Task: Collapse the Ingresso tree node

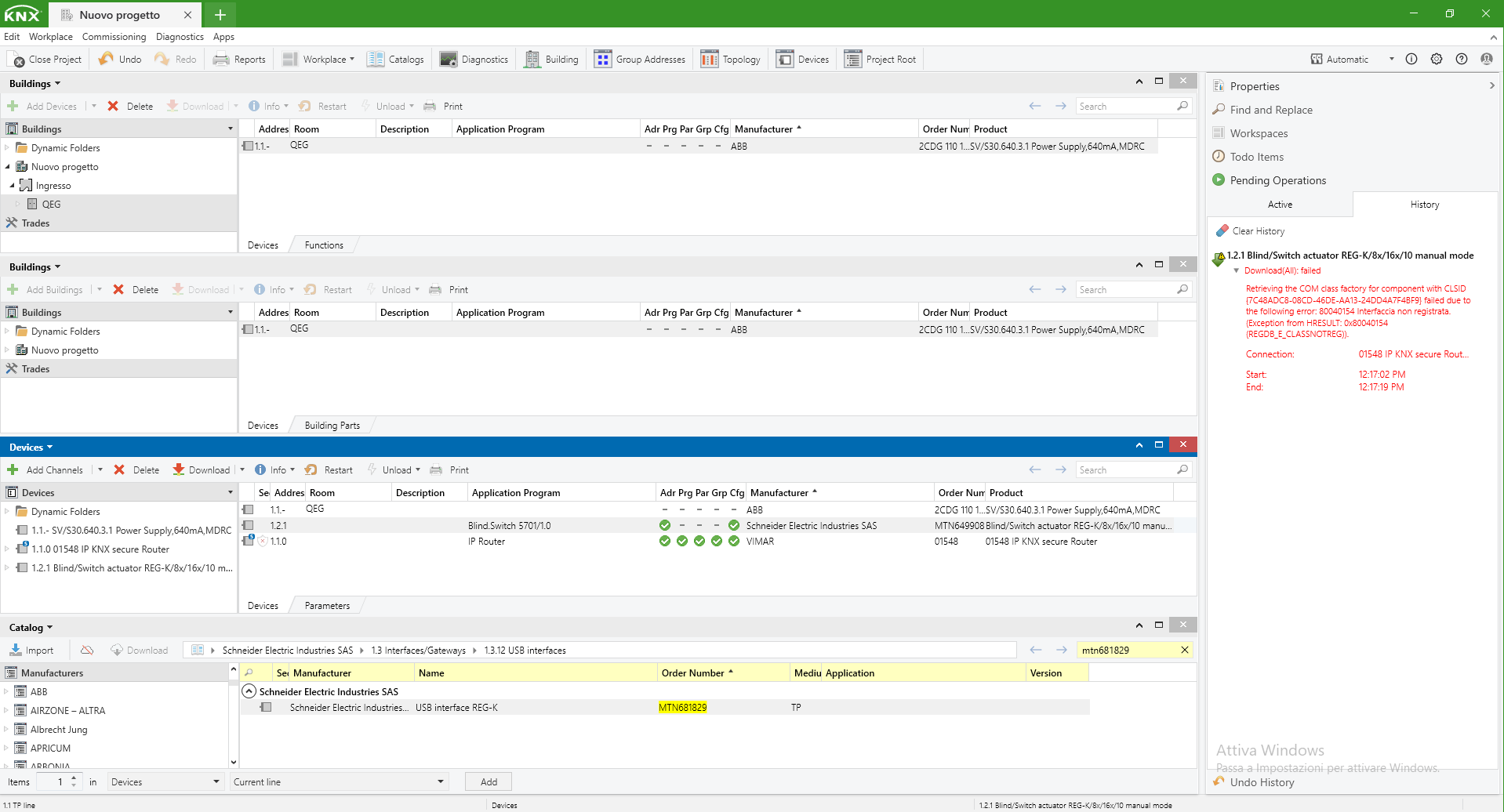Action: (12, 186)
